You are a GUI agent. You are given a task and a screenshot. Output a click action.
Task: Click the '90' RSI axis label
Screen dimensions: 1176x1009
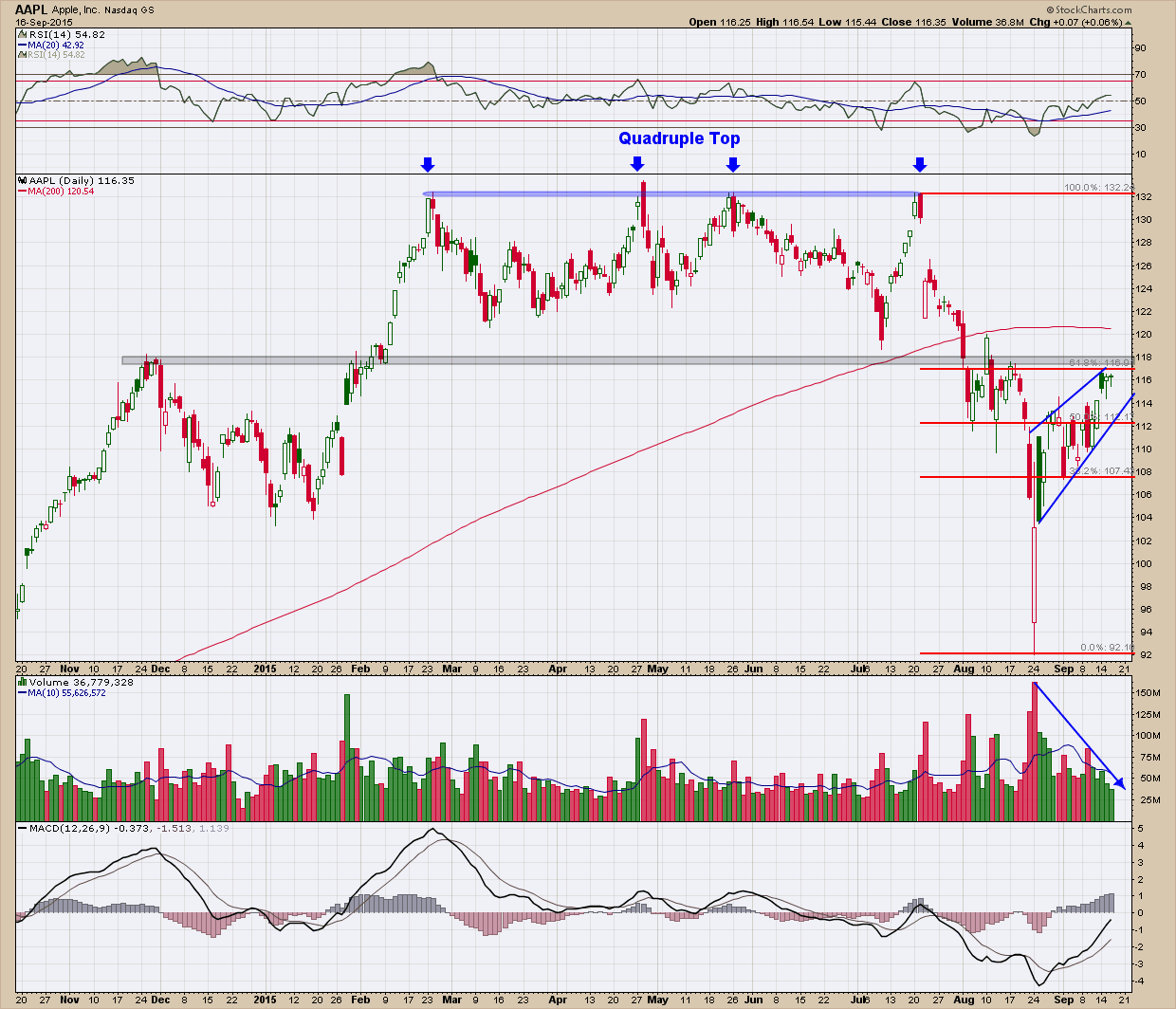(x=1142, y=48)
